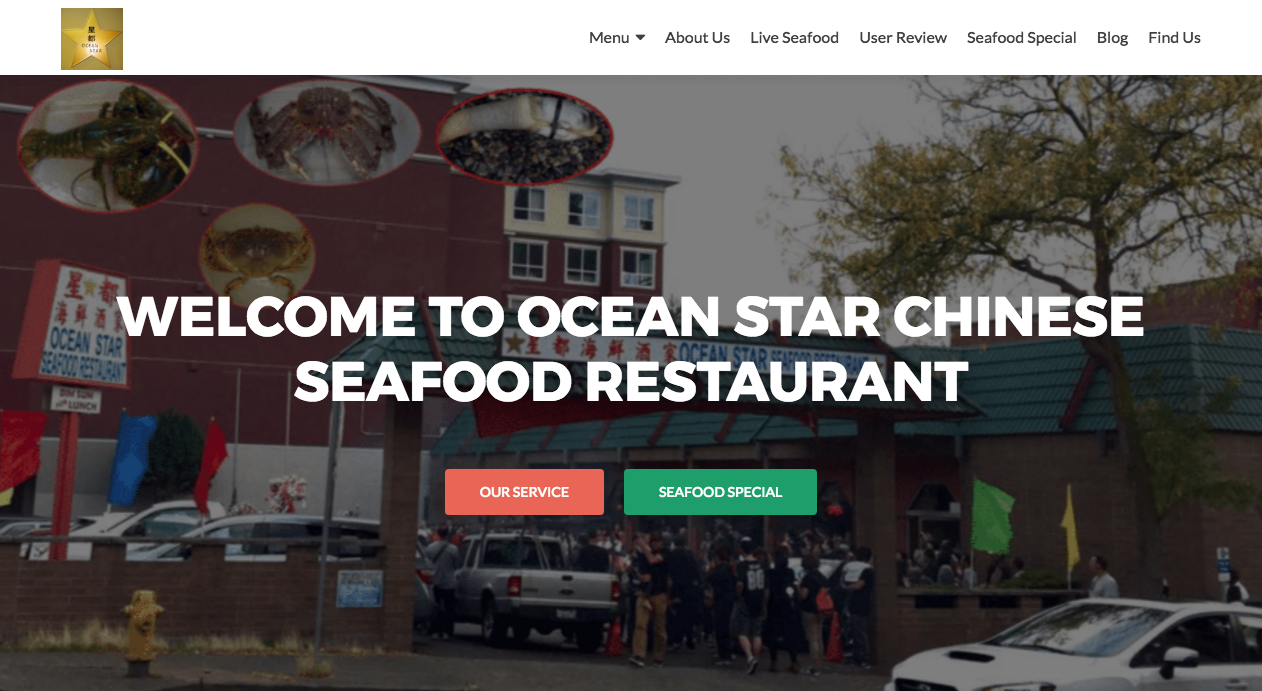The width and height of the screenshot is (1262, 691).
Task: Open the Seafood Special nav link
Action: pos(1021,38)
